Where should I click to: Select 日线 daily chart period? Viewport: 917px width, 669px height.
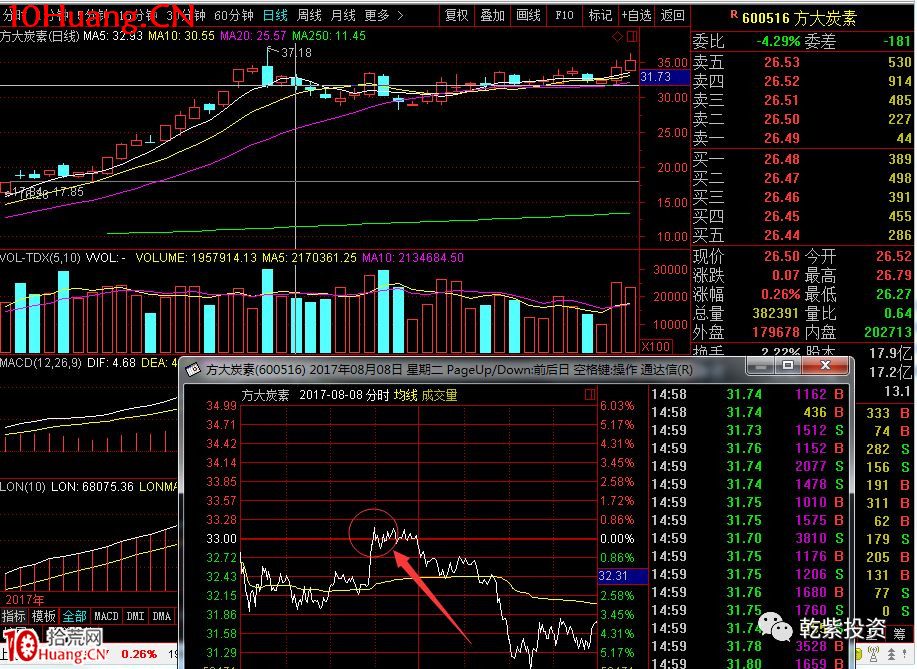pyautogui.click(x=275, y=16)
